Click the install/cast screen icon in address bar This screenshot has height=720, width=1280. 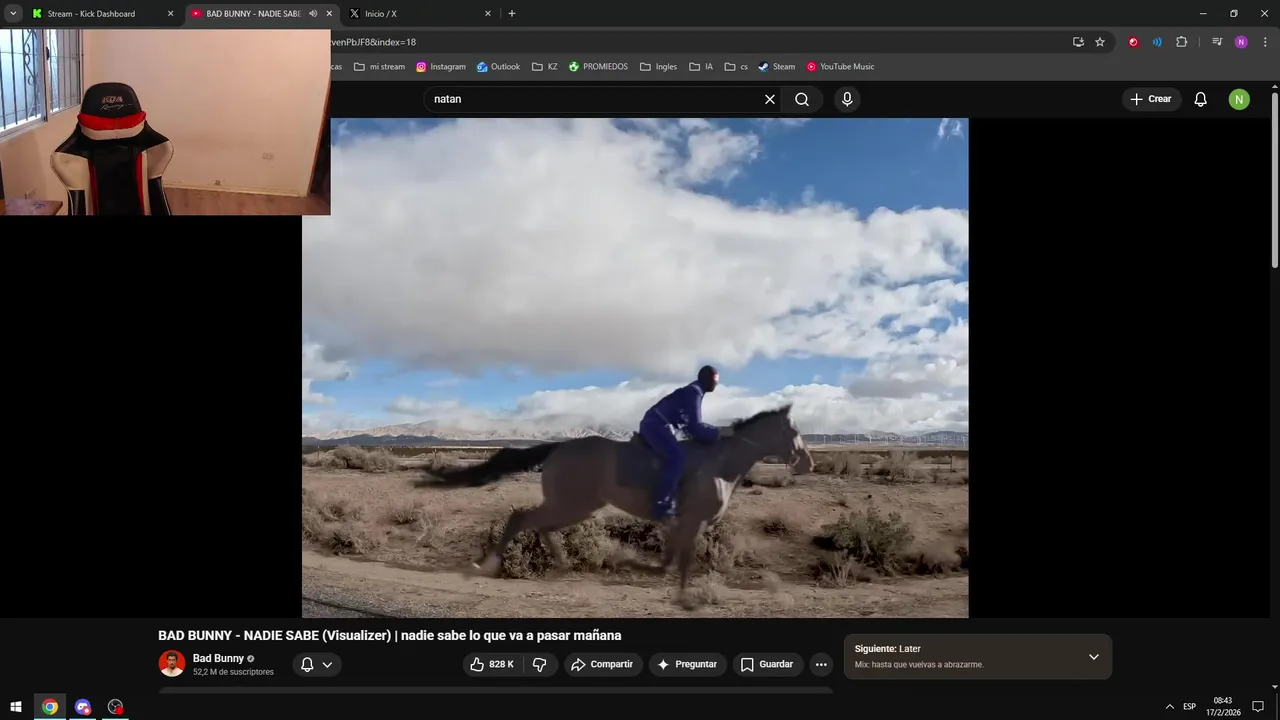click(1078, 42)
